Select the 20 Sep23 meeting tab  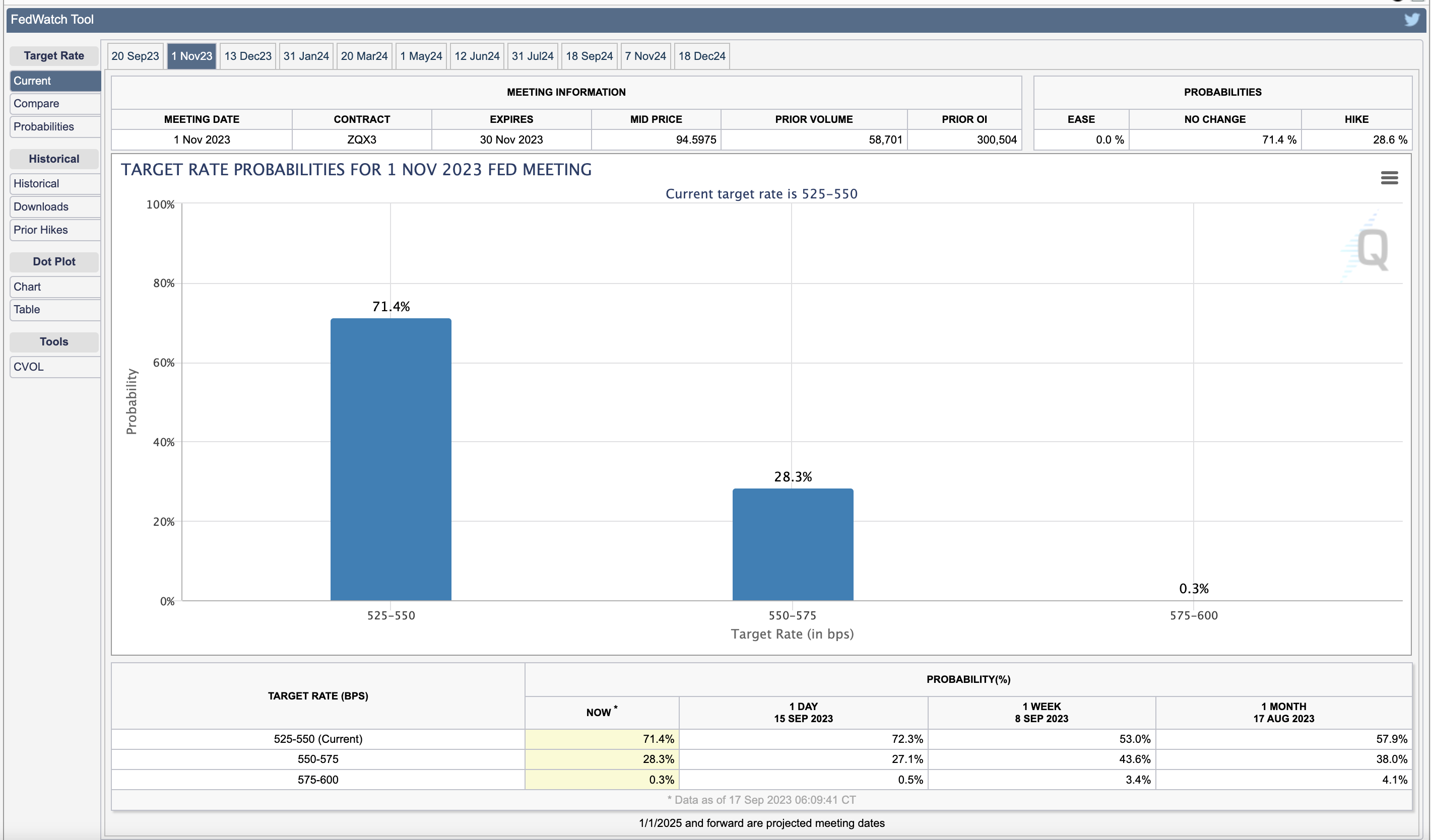pyautogui.click(x=135, y=56)
